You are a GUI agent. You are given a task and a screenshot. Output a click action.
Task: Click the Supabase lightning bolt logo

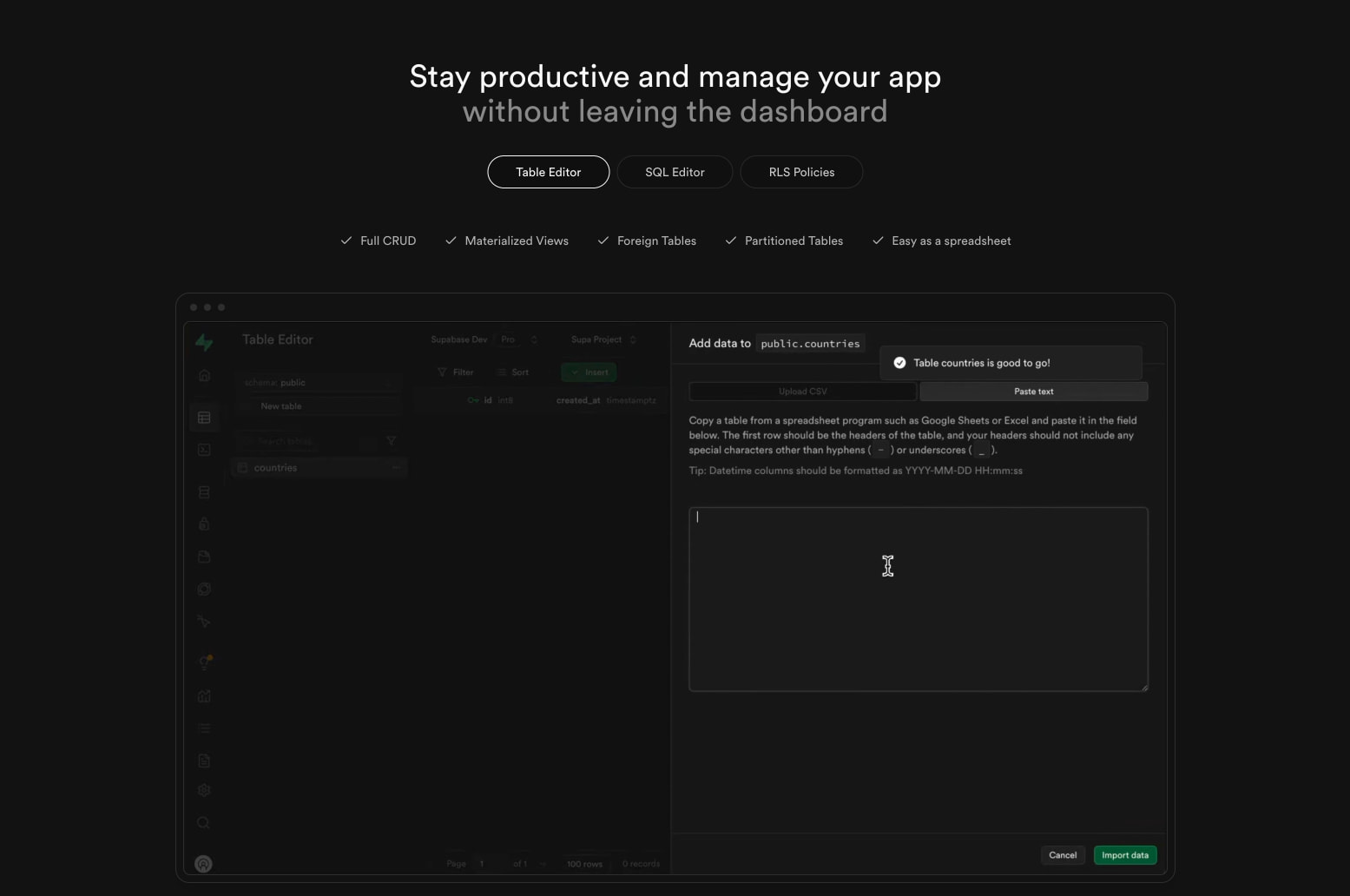[204, 342]
